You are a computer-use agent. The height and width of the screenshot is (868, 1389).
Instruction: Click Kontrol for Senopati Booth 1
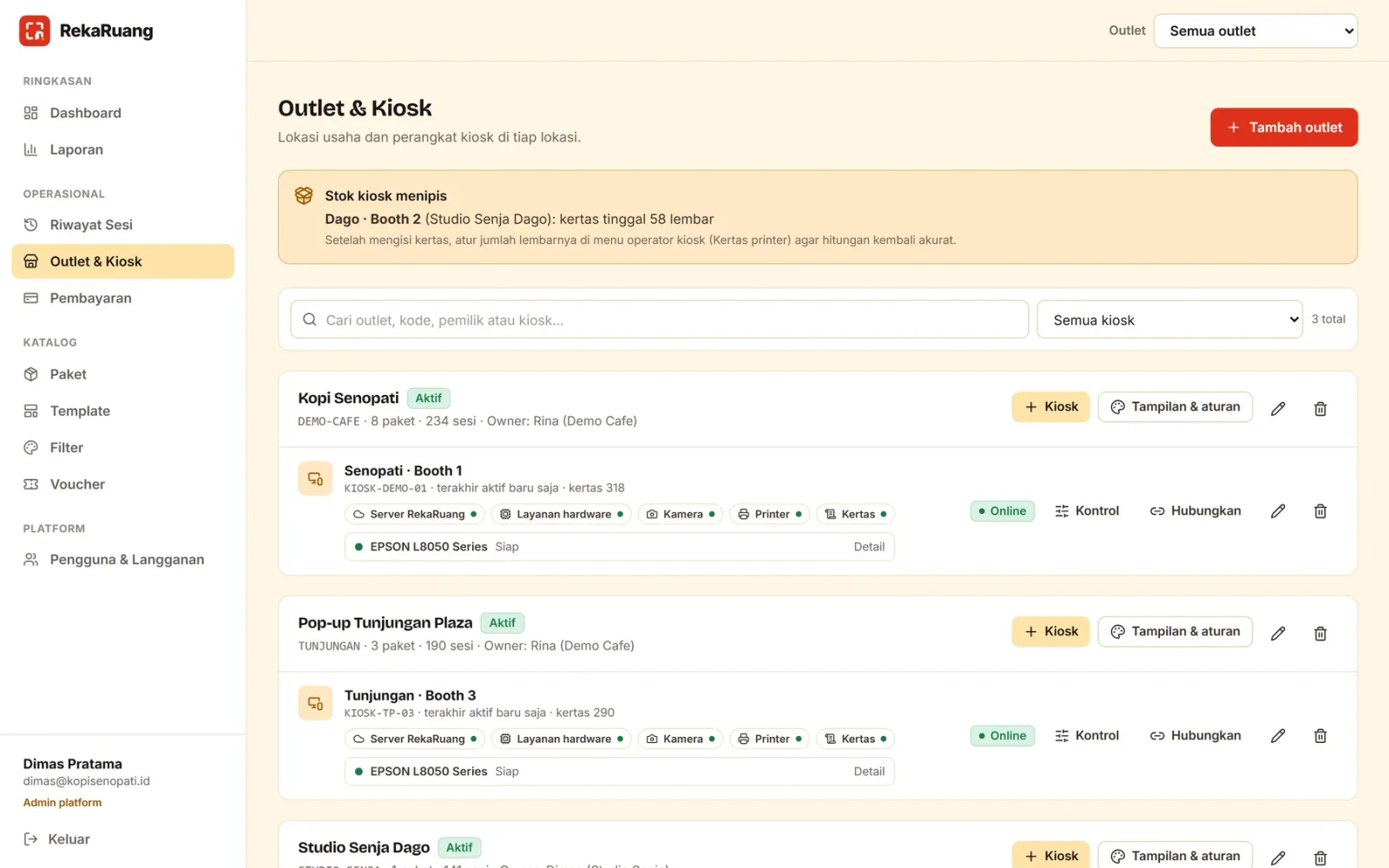coord(1087,511)
